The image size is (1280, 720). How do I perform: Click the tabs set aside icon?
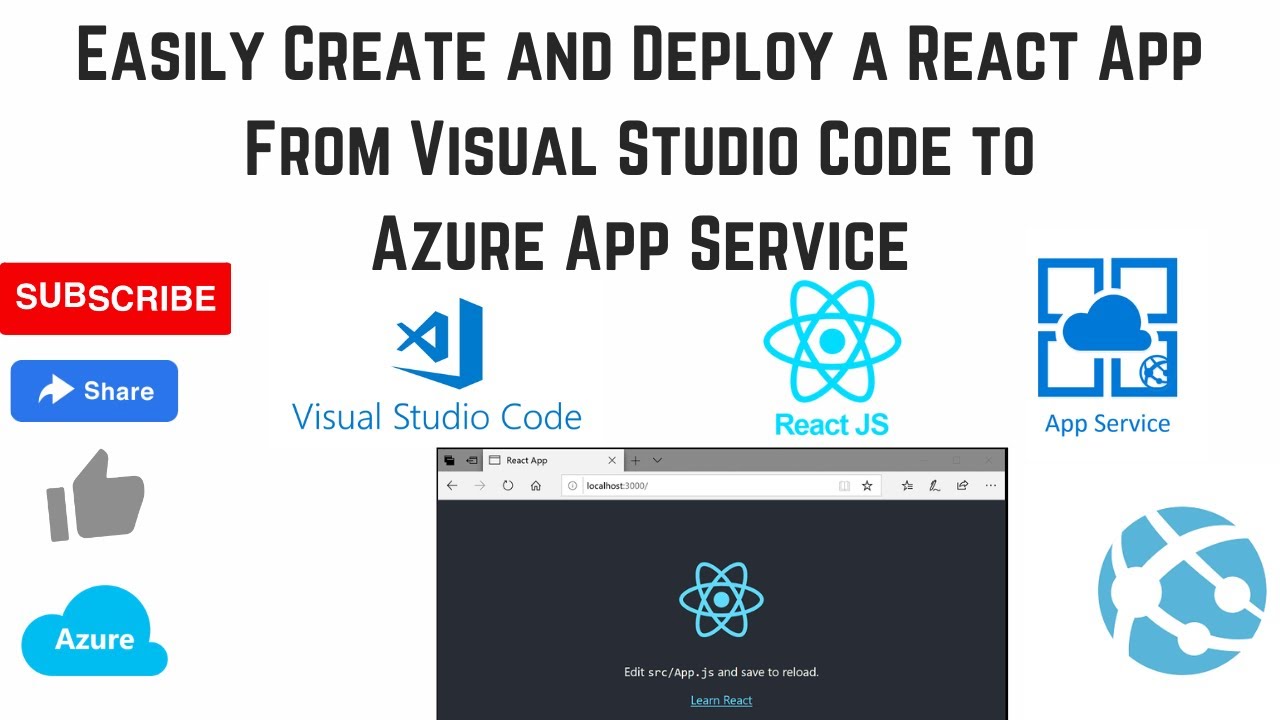[x=450, y=460]
